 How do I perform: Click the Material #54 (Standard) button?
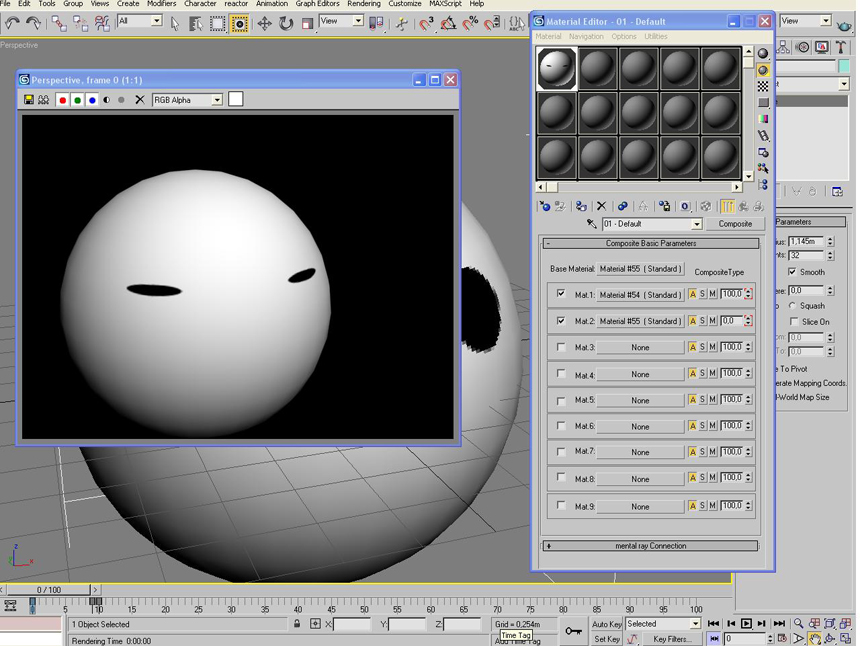[640, 295]
